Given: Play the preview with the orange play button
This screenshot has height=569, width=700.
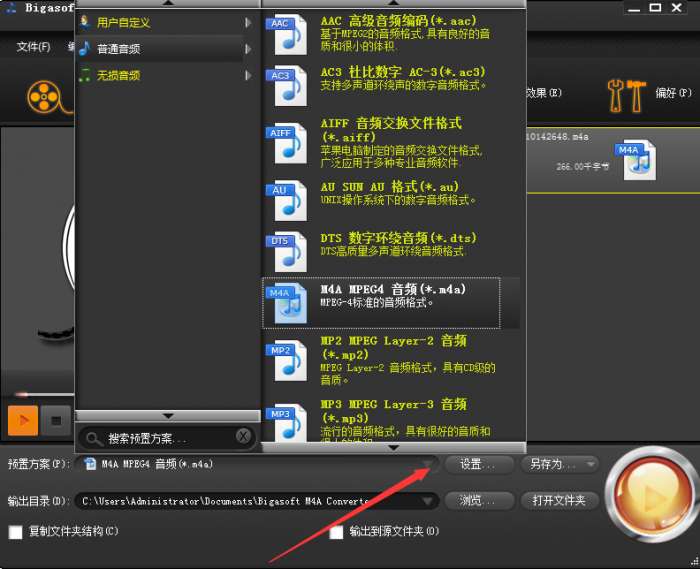Looking at the screenshot, I should coord(23,420).
